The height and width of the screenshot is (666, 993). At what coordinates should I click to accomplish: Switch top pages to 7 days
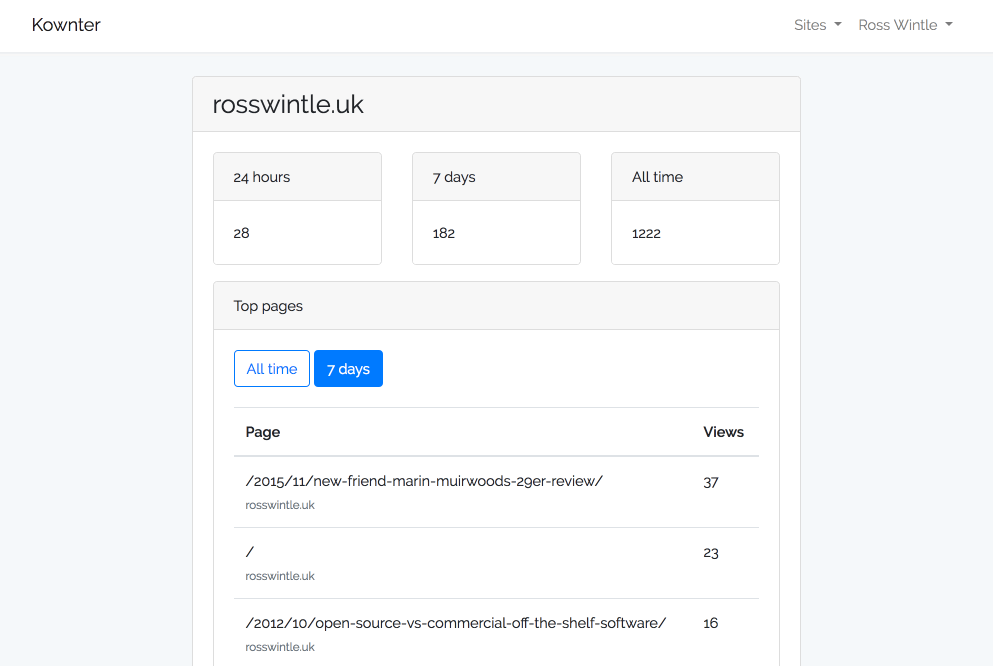[348, 369]
